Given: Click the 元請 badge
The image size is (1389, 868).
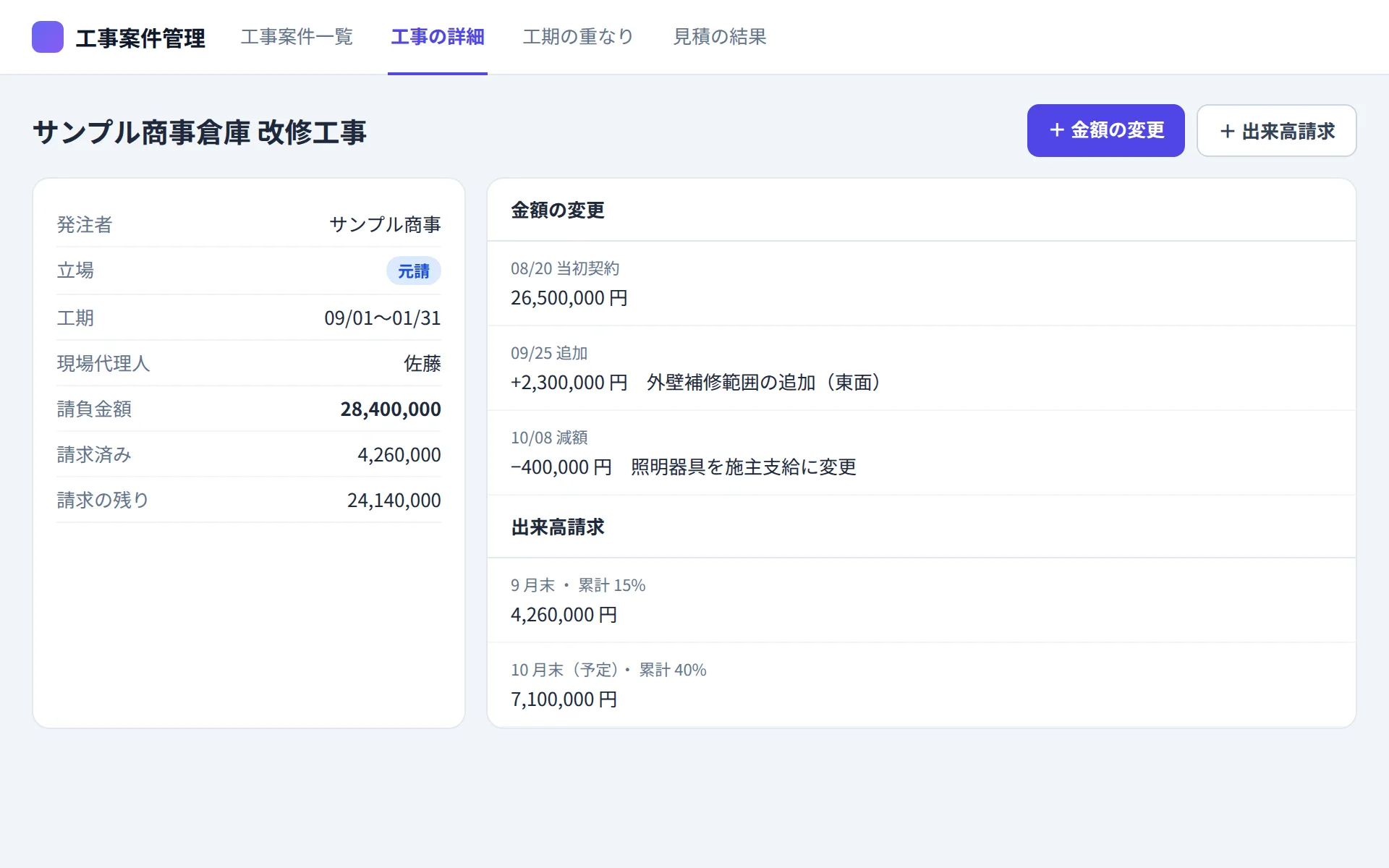Looking at the screenshot, I should [x=413, y=271].
